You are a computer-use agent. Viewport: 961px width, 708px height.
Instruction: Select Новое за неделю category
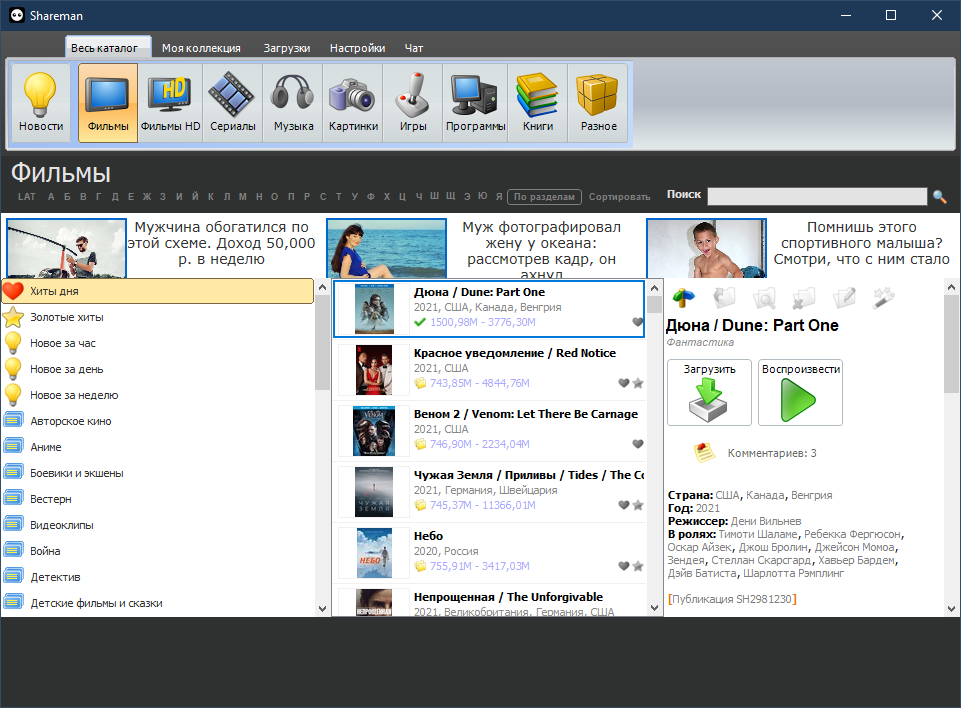click(158, 395)
